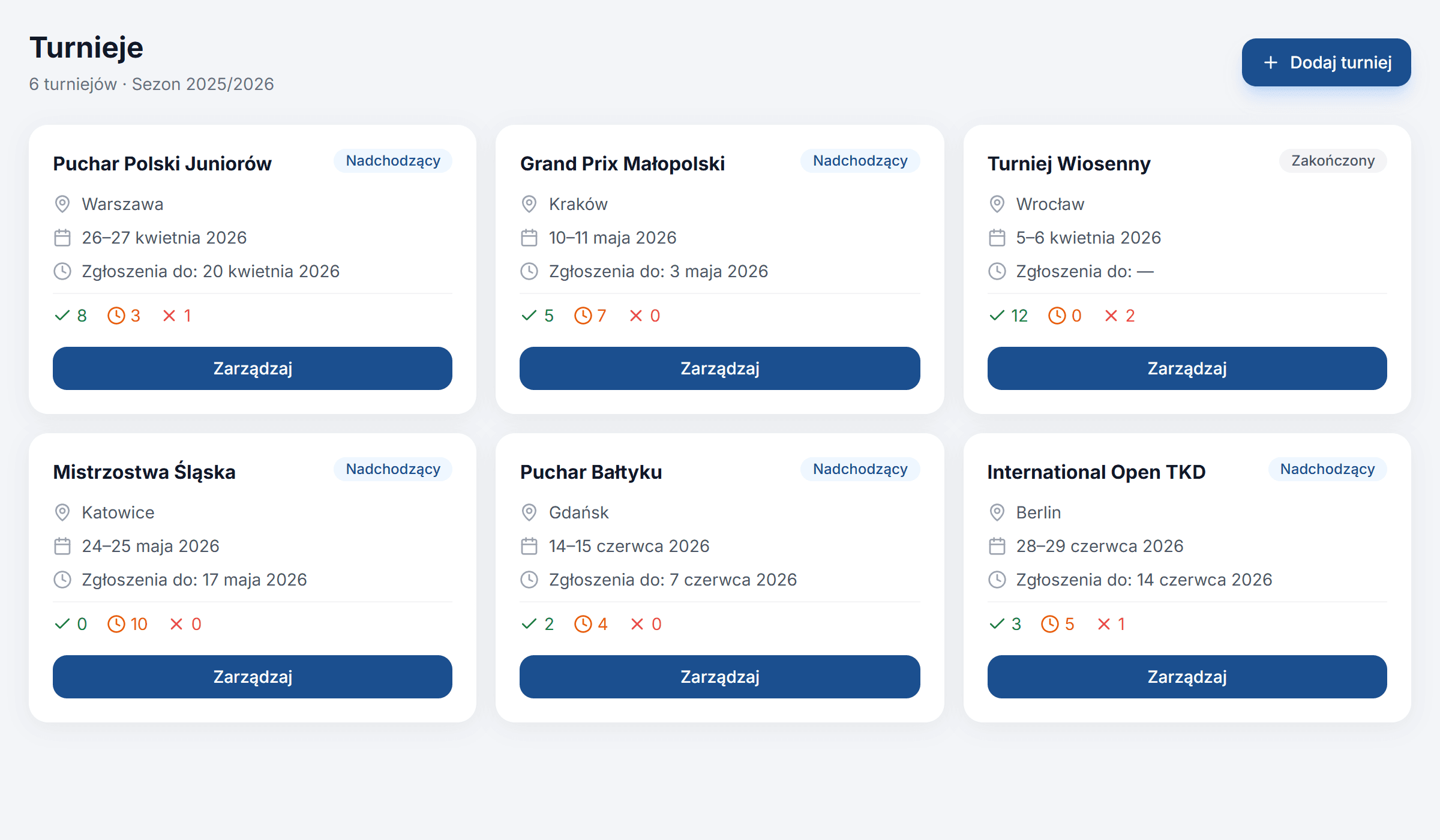
Task: Click the calendar icon beside 14–15 czerwca 2026
Action: 529,546
